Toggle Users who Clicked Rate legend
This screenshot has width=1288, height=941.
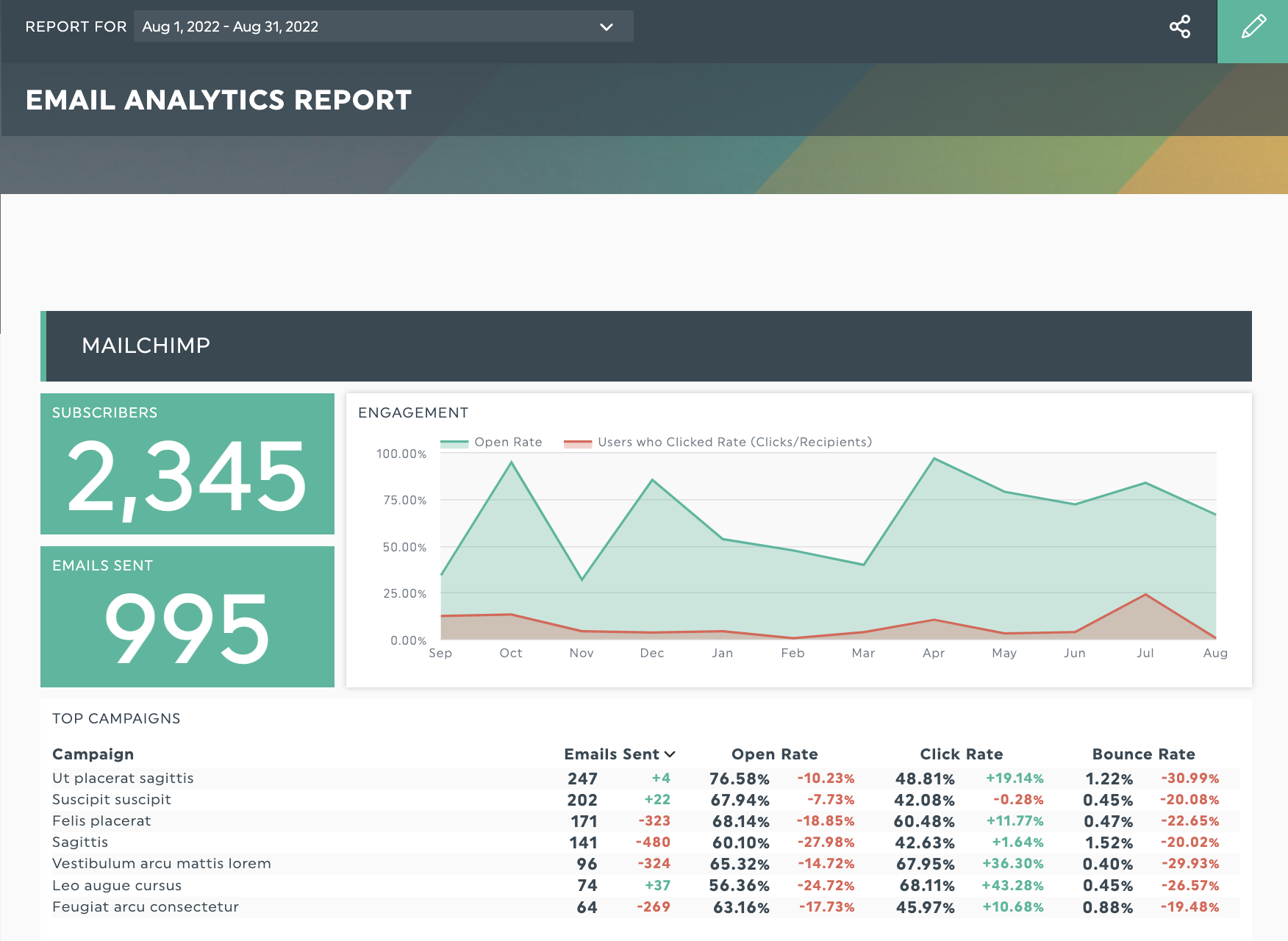(734, 442)
